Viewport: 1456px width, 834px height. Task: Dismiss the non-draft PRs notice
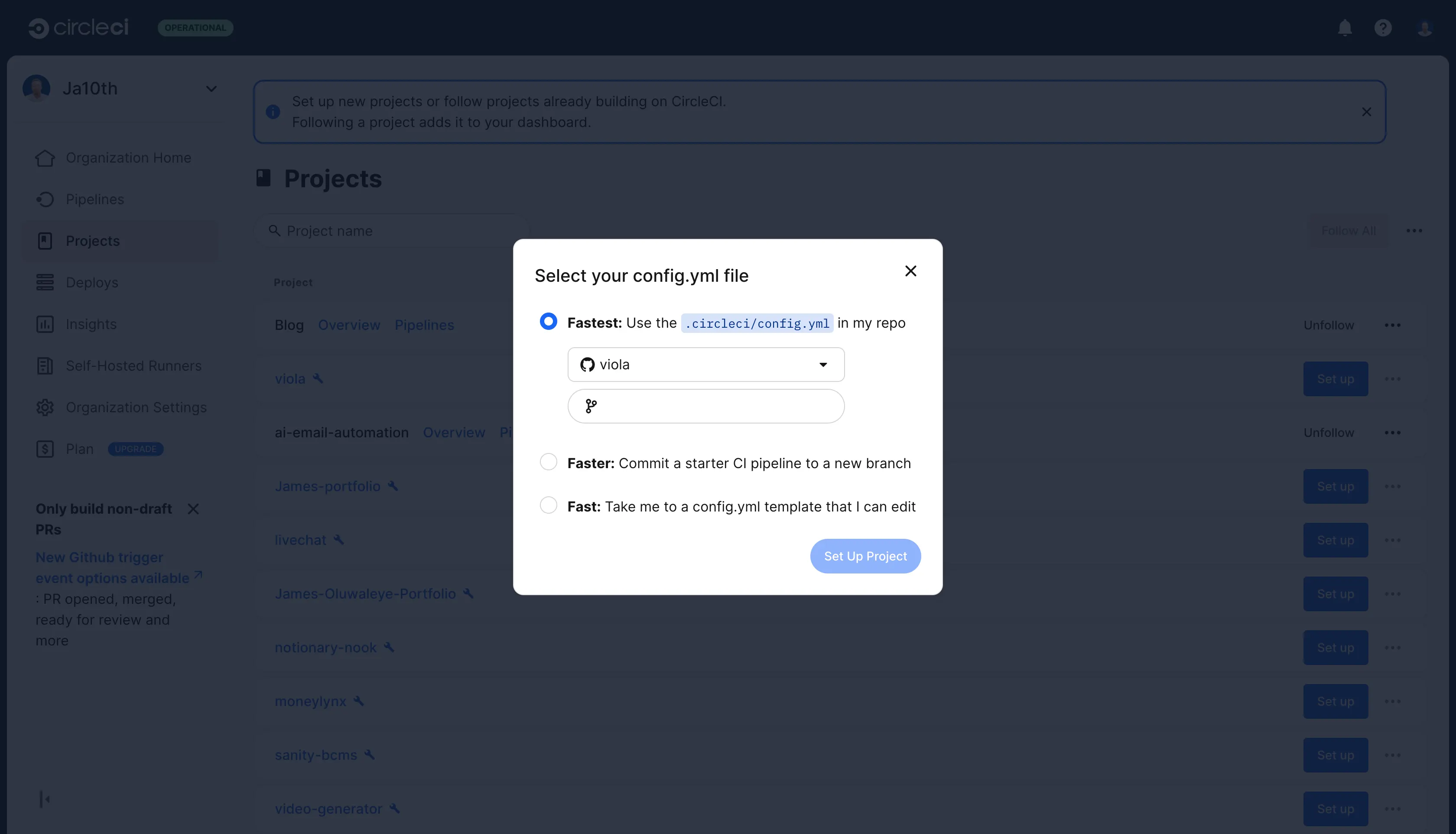click(x=193, y=508)
